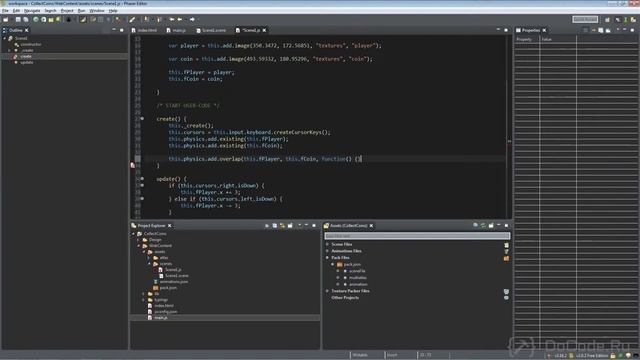Image resolution: width=640 pixels, height=360 pixels.
Task: Click the brush toolbar icon
Action: pyautogui.click(x=132, y=19)
